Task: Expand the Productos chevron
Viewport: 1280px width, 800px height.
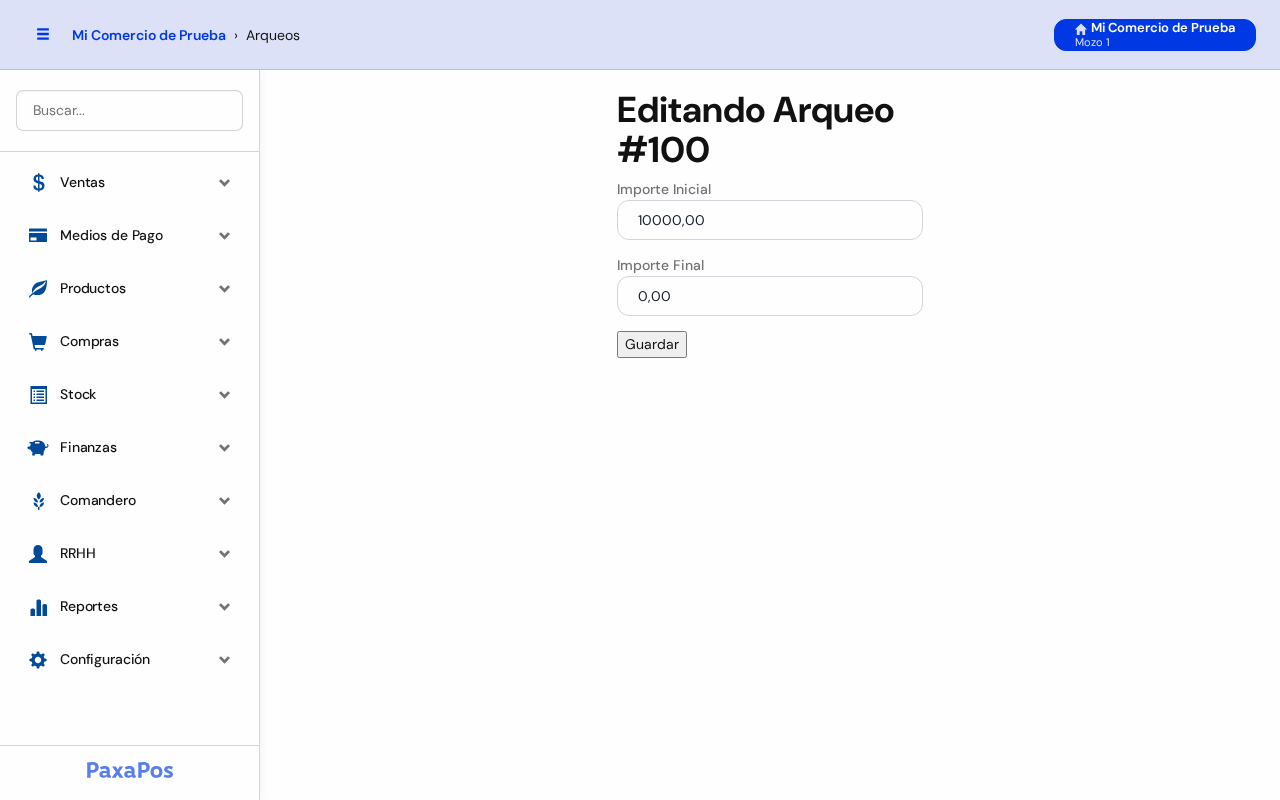Action: 225,288
